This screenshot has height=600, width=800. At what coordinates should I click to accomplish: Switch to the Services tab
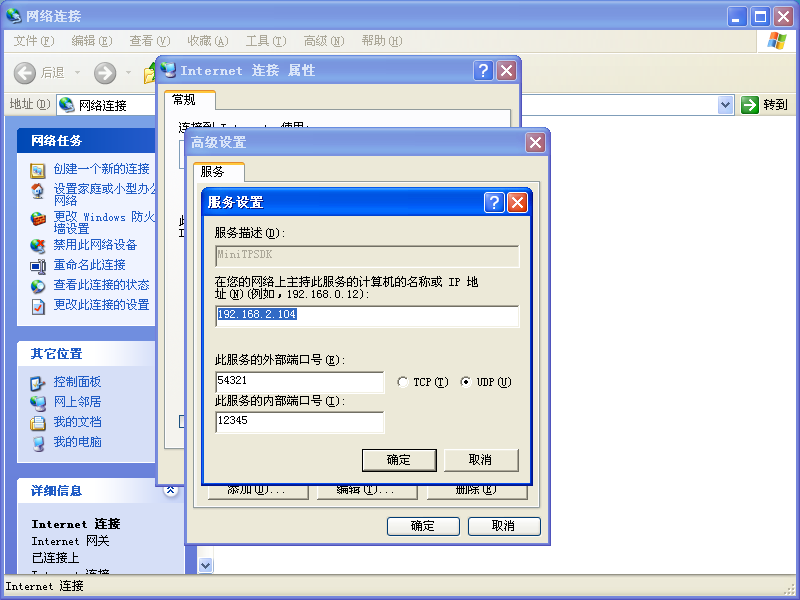click(212, 172)
